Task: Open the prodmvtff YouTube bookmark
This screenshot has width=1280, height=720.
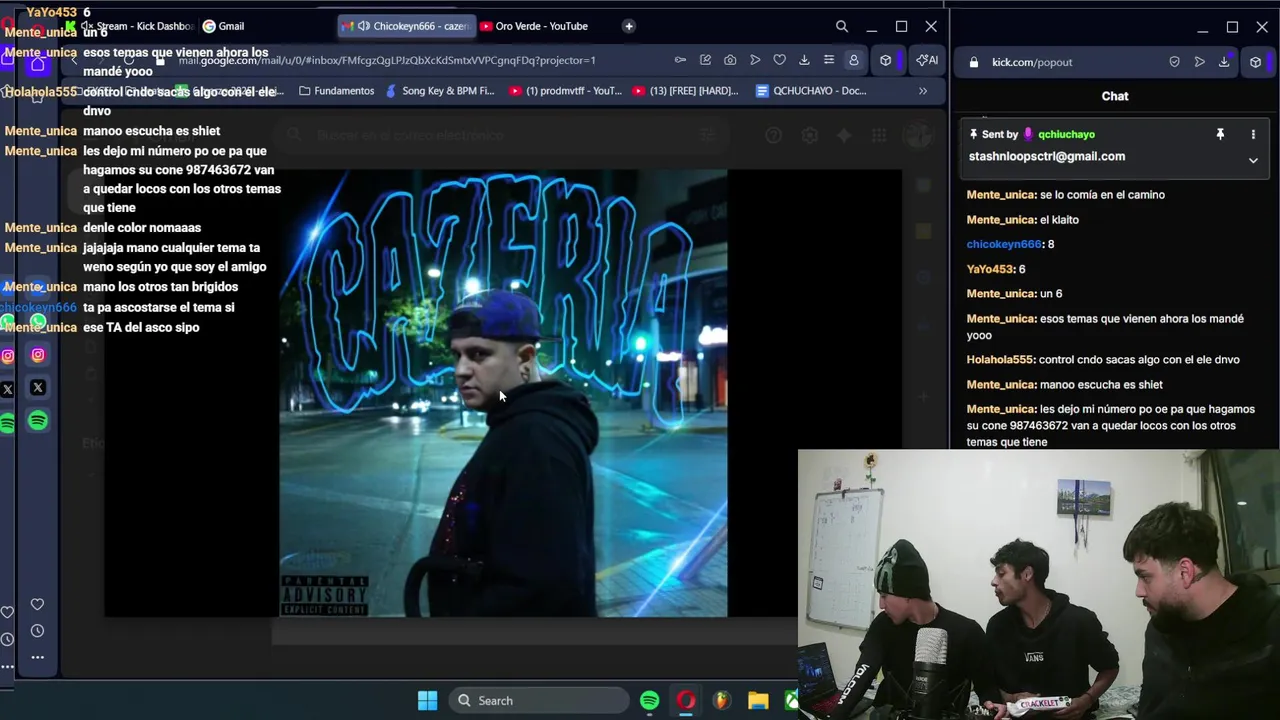Action: pos(566,91)
